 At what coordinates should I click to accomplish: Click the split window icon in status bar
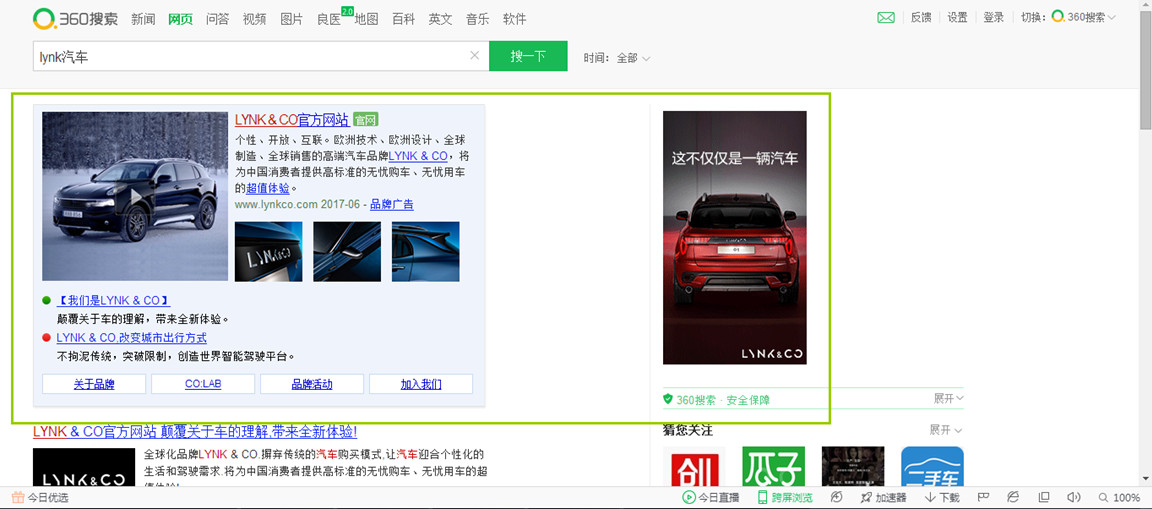(x=1044, y=497)
